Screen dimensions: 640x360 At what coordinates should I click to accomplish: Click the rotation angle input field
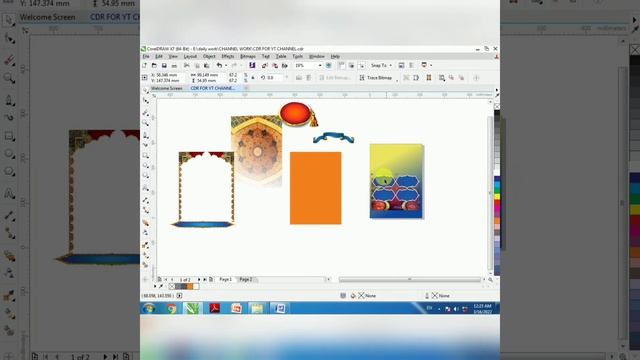273,78
